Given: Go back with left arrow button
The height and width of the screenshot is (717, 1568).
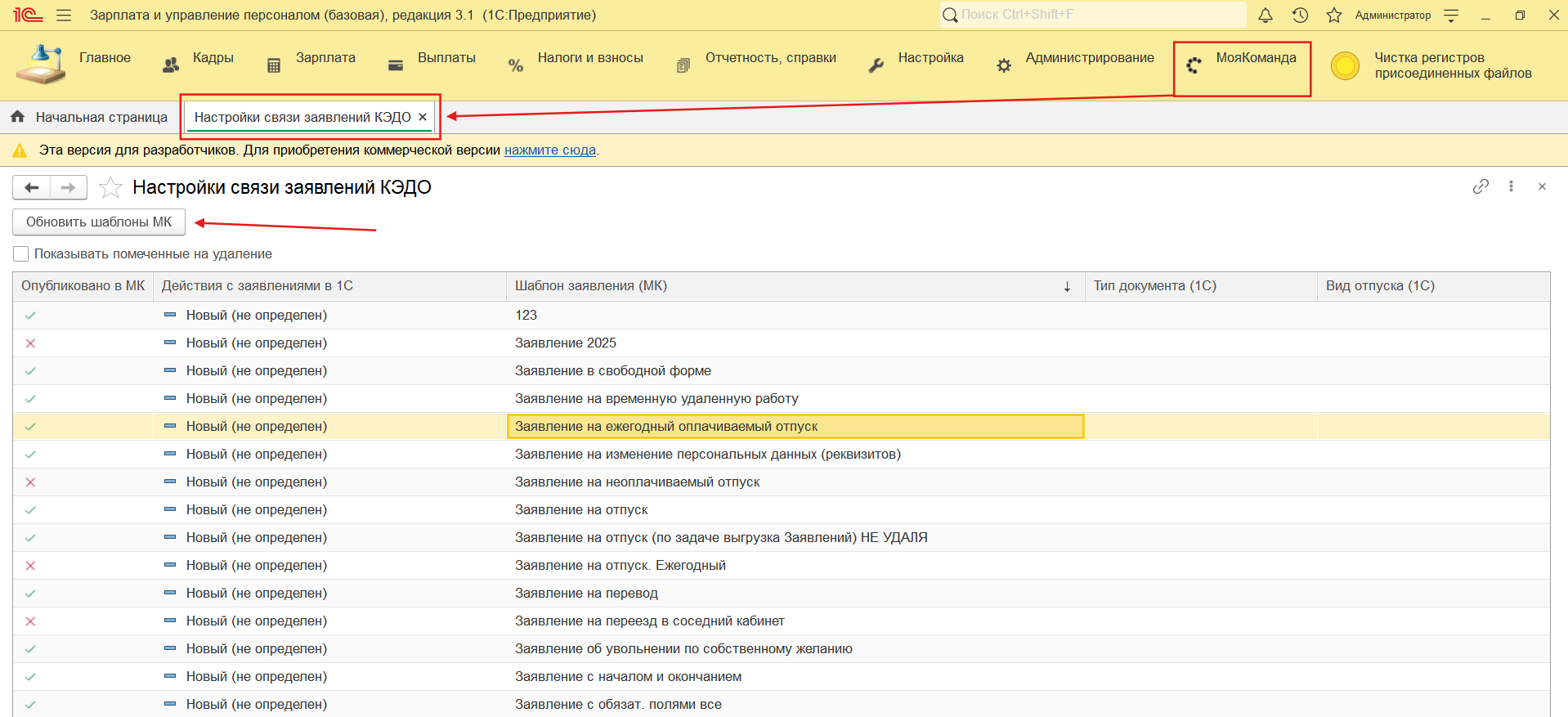Looking at the screenshot, I should (x=32, y=188).
